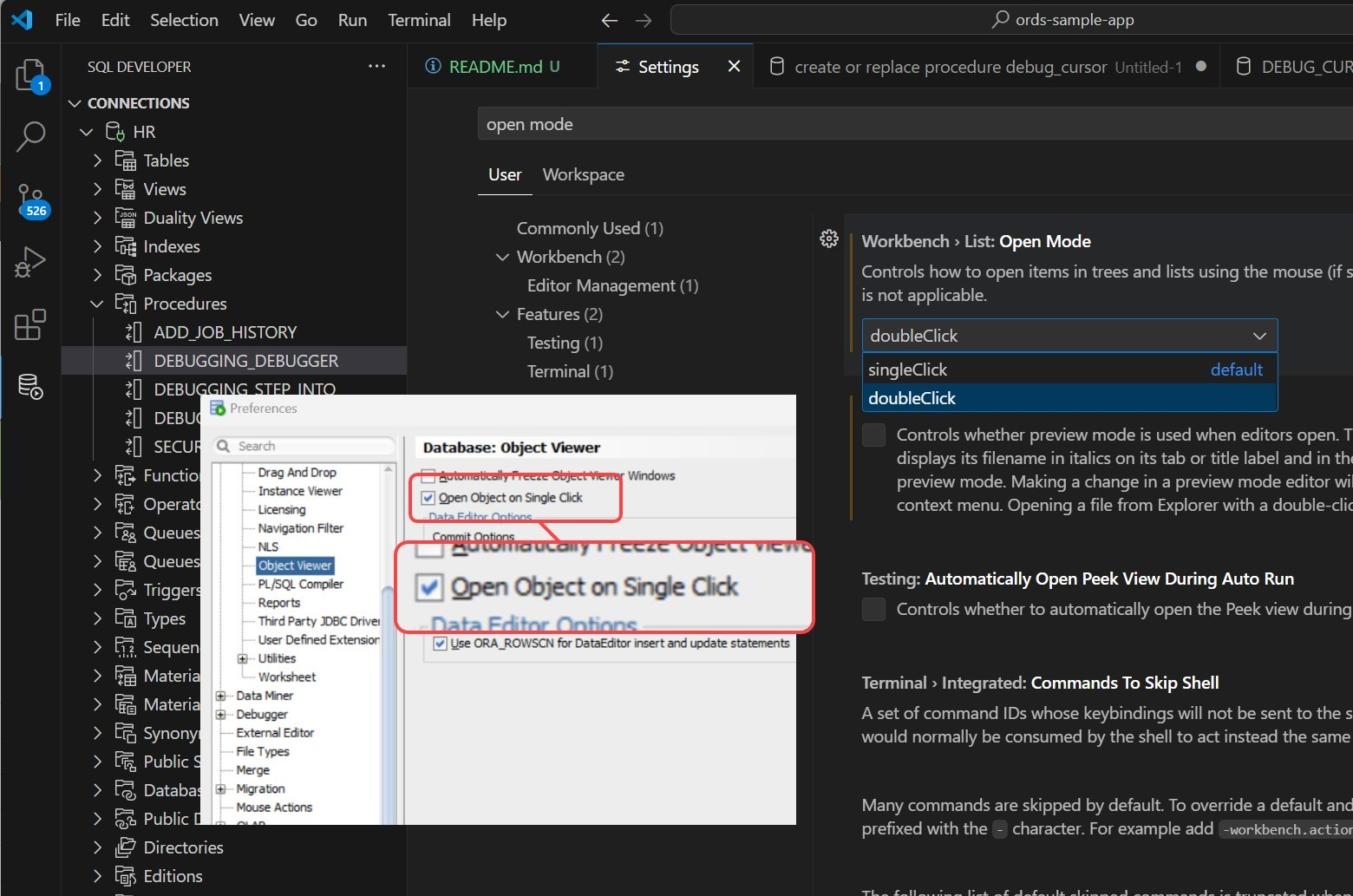Viewport: 1353px width, 896px height.
Task: Open the Run and Debug view
Action: coord(31,262)
